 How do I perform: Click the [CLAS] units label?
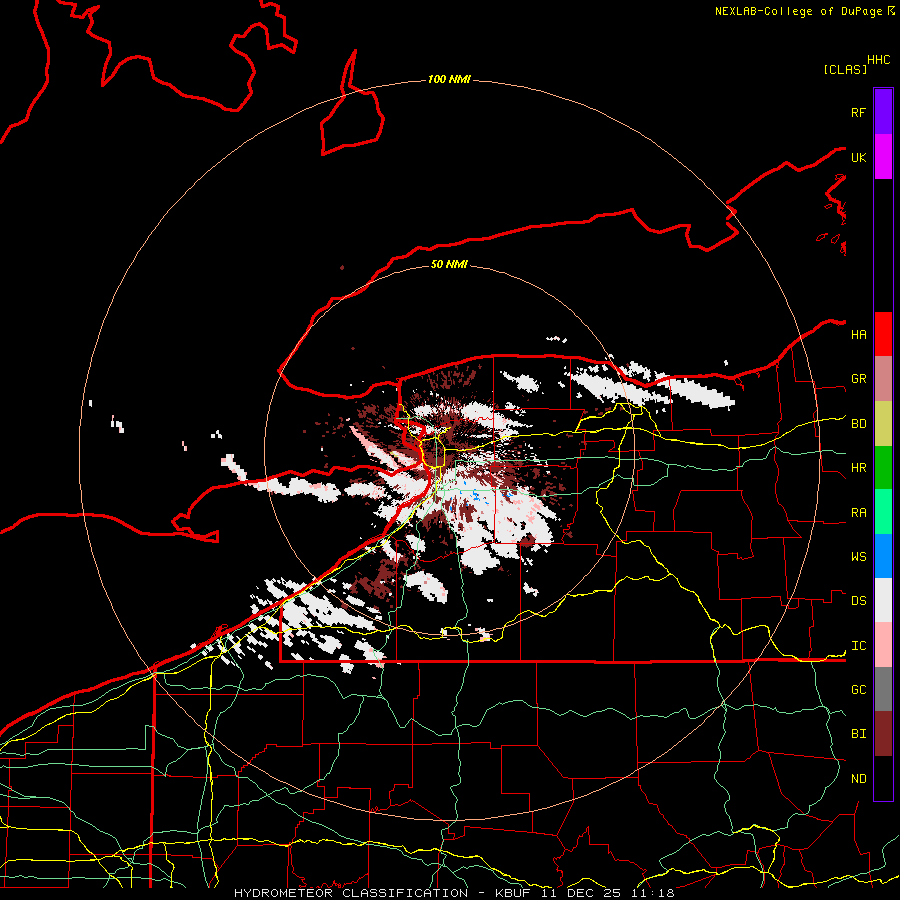click(845, 69)
